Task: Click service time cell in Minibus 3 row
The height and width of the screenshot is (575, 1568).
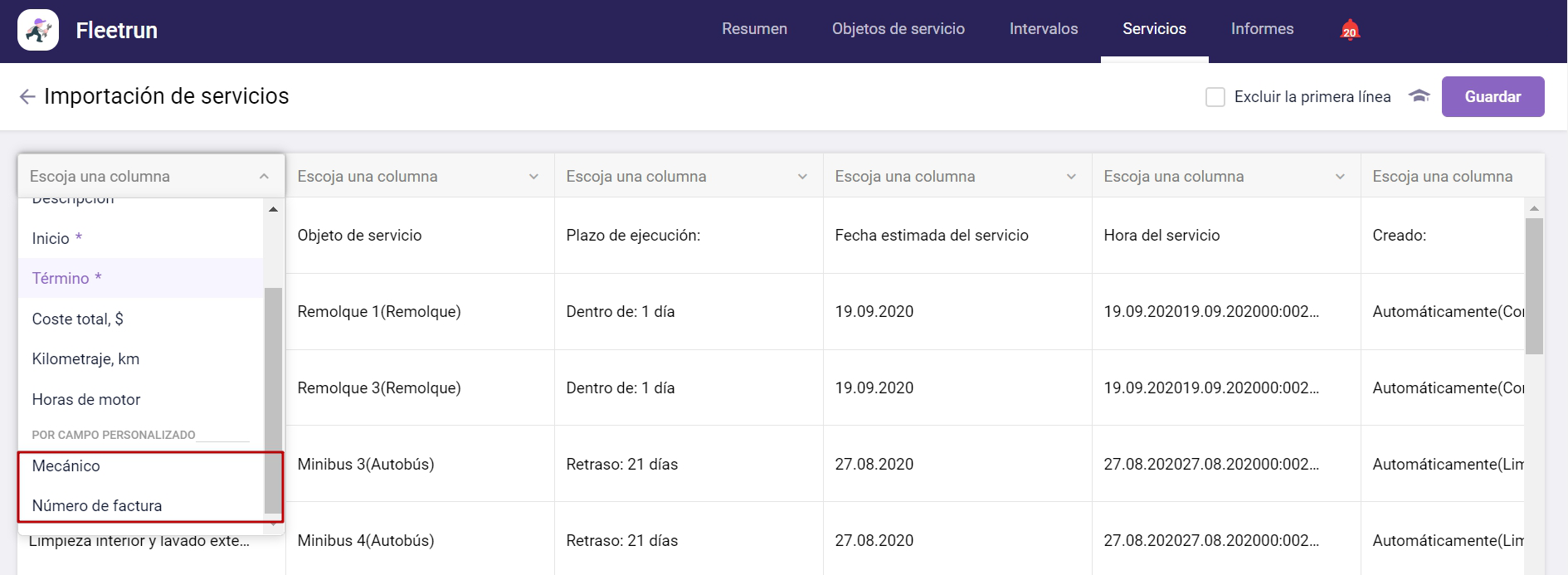Action: click(x=1226, y=464)
